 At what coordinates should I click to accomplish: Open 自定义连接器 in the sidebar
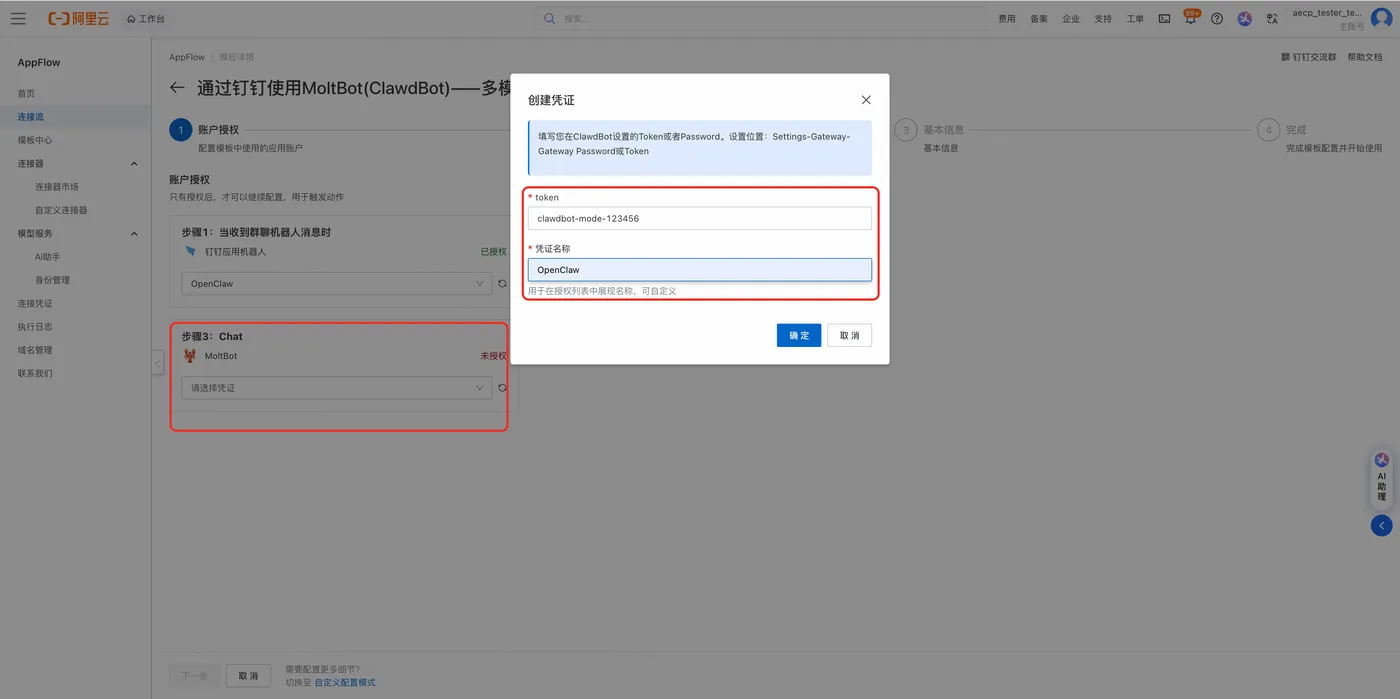coord(61,210)
